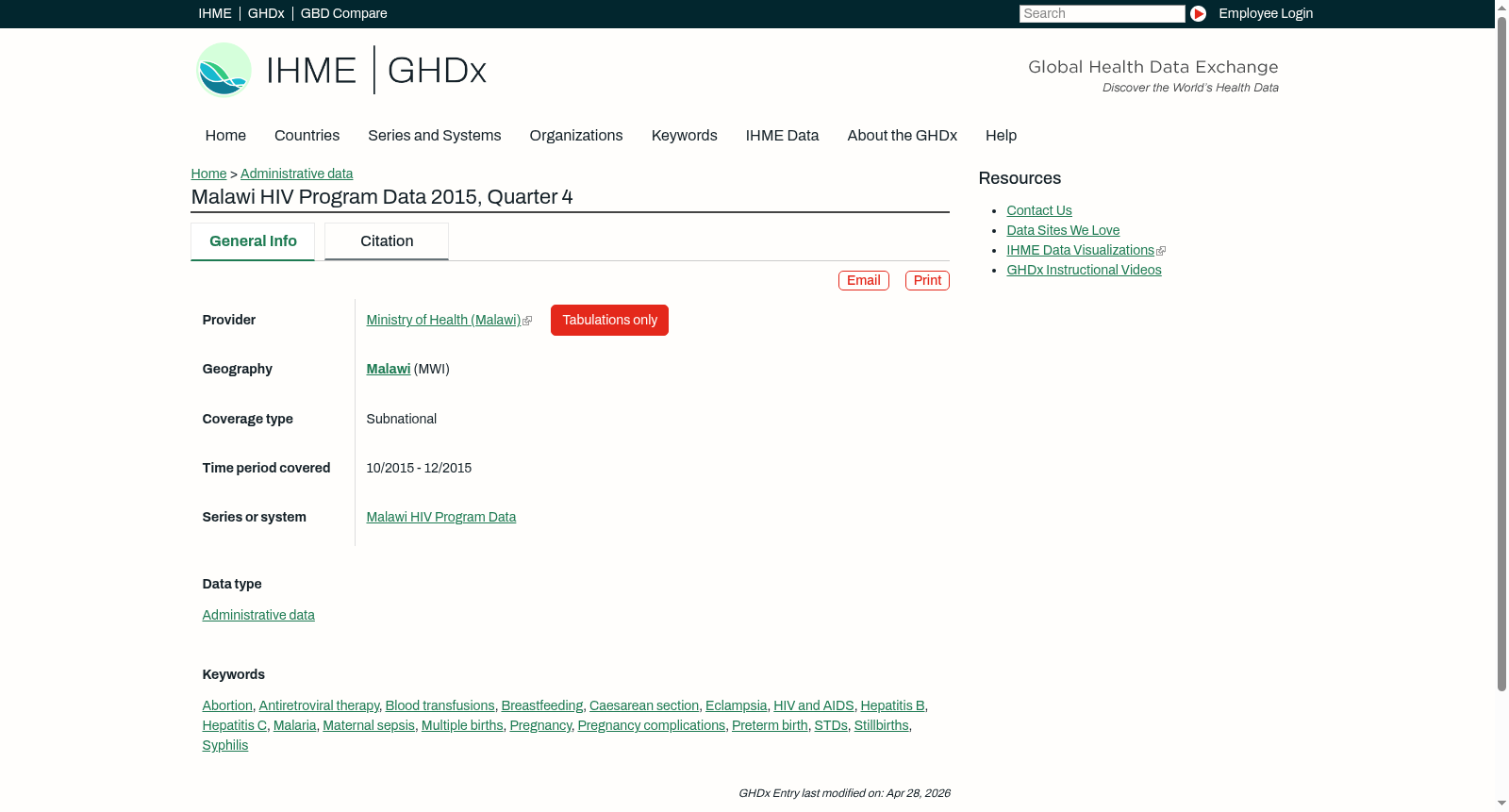Screen dimensions: 1509x812
Task: Open the Caesarean section keyword
Action: tap(644, 705)
